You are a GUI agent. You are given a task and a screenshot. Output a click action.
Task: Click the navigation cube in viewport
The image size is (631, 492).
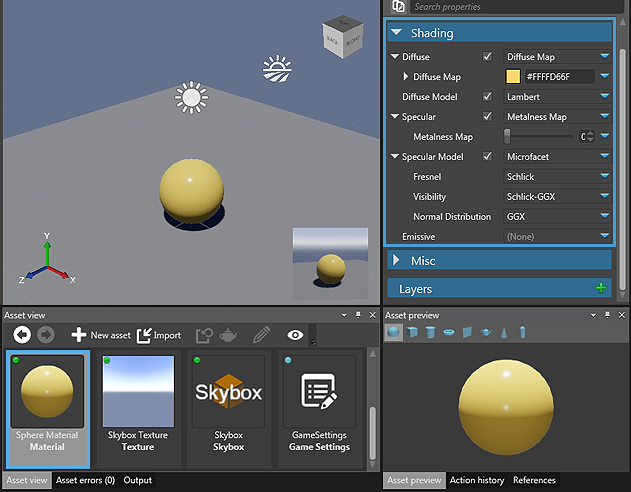(343, 38)
